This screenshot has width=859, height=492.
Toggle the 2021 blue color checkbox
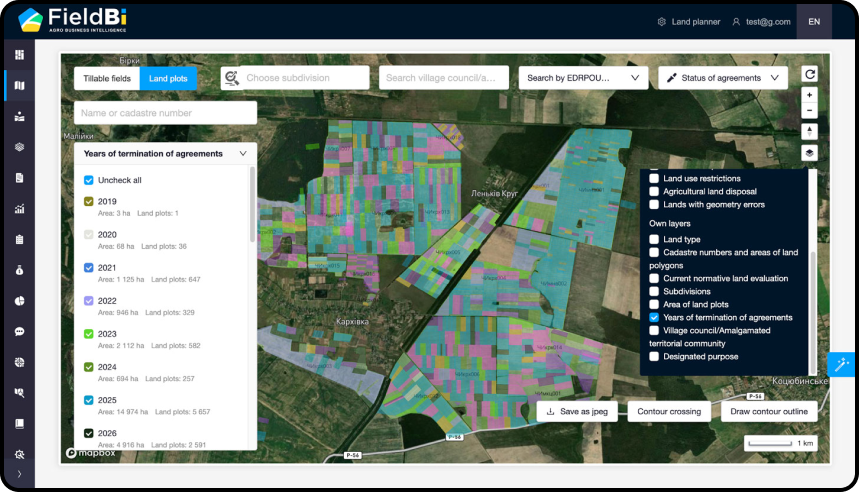89,268
